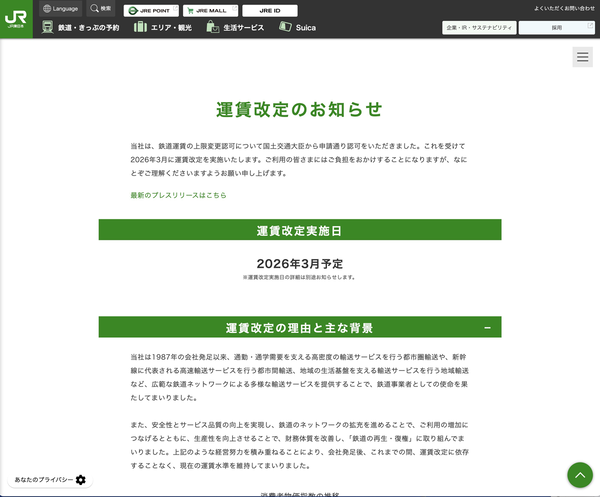This screenshot has height=497, width=600.
Task: Open 鉄道・きっぷの予約 menu
Action: [x=80, y=28]
